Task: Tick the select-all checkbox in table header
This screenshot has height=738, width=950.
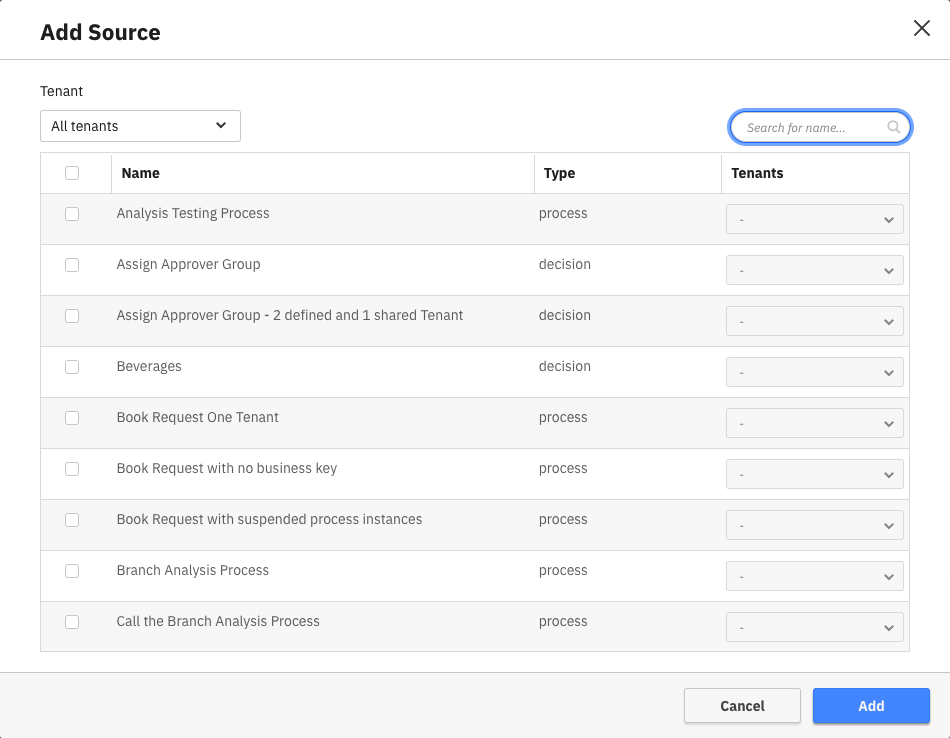Action: tap(72, 173)
